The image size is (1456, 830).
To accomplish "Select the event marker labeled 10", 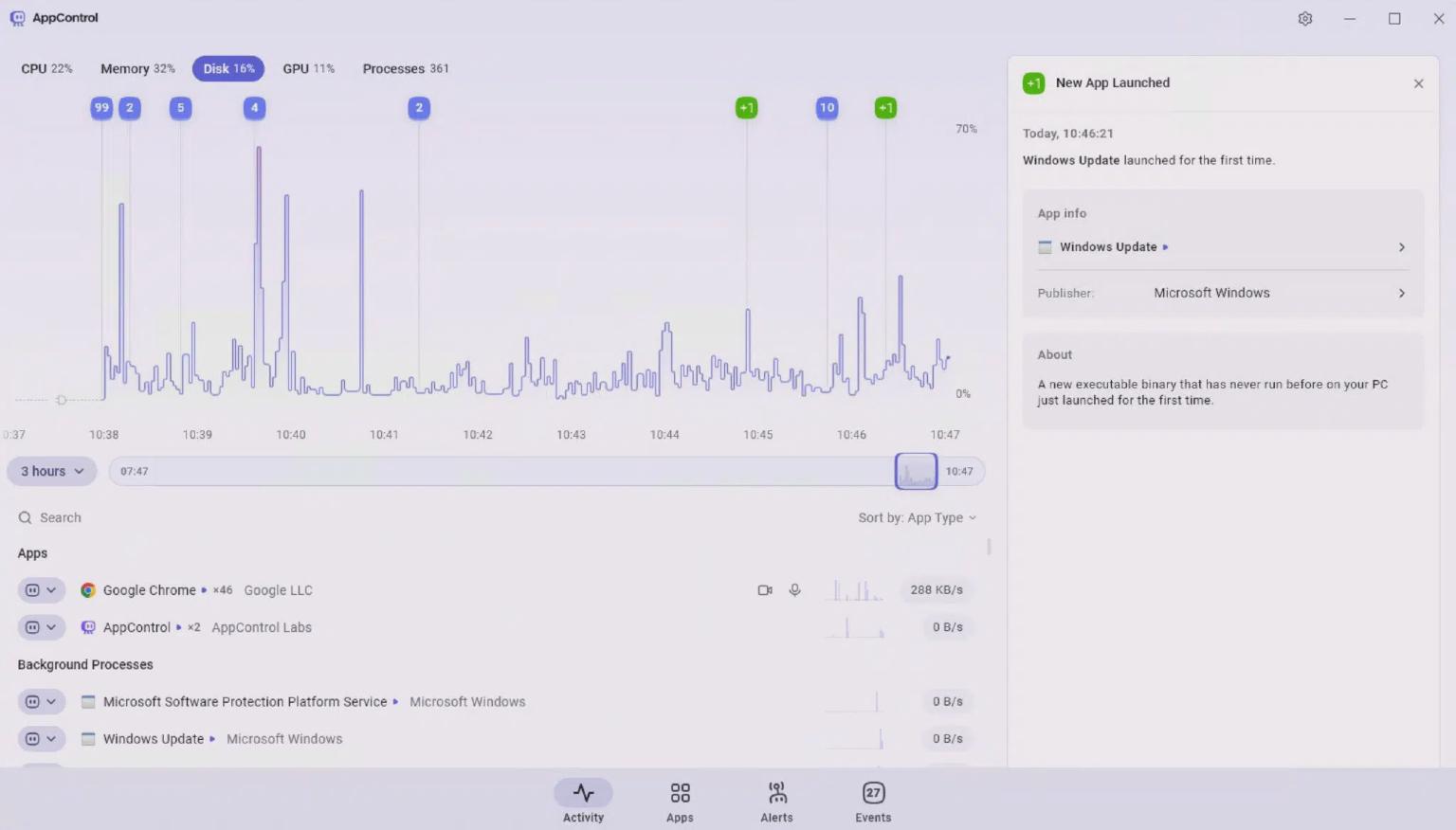I will 827,108.
